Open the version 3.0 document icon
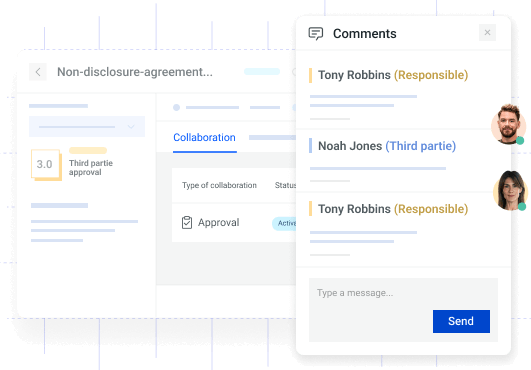Image resolution: width=531 pixels, height=370 pixels. click(46, 165)
